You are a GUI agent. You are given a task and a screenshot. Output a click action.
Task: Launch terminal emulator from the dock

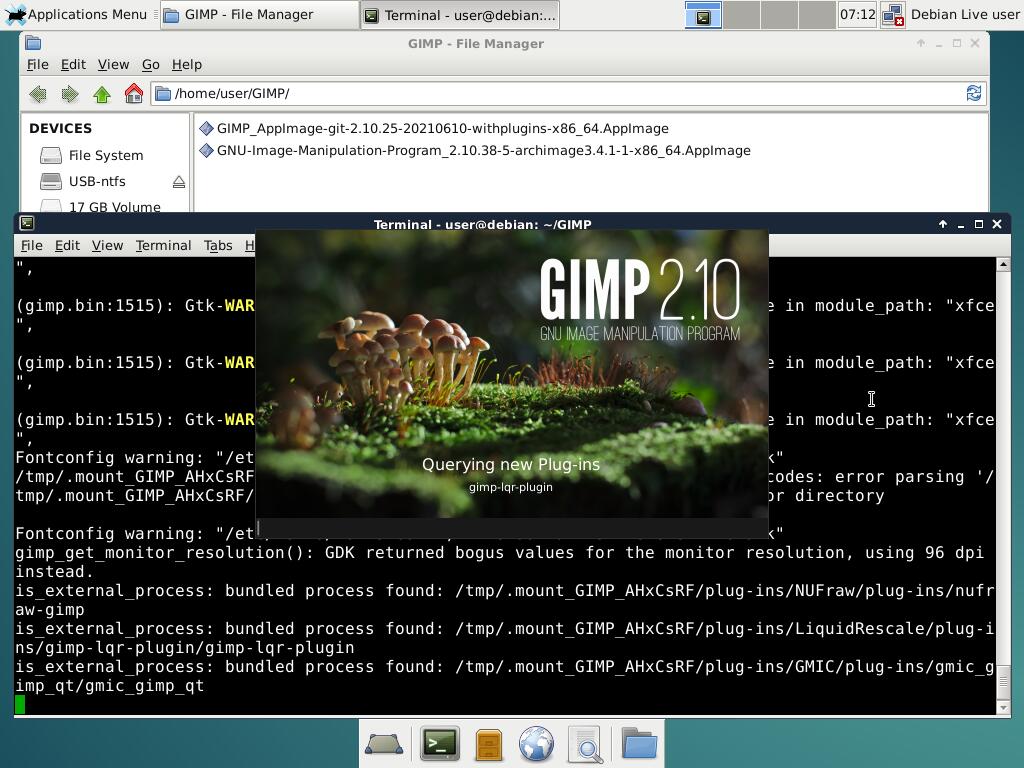tap(440, 743)
